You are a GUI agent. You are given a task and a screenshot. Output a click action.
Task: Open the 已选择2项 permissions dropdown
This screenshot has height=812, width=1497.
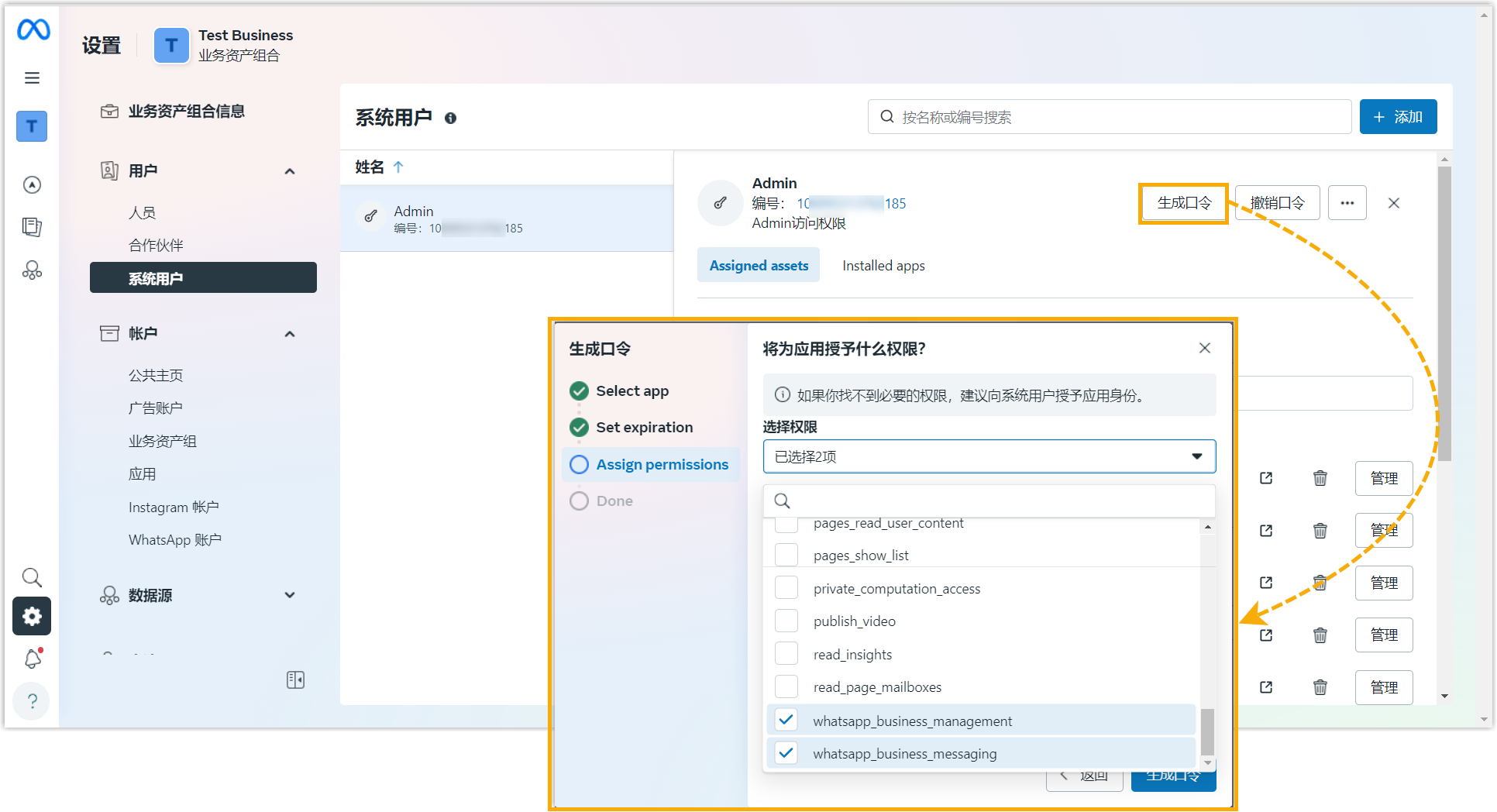(989, 456)
